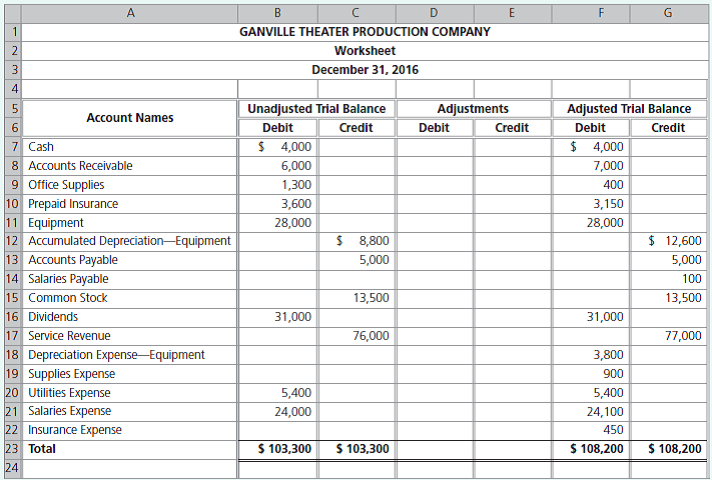This screenshot has height=480, width=712.
Task: Click the Worksheet title cell
Action: (x=365, y=50)
